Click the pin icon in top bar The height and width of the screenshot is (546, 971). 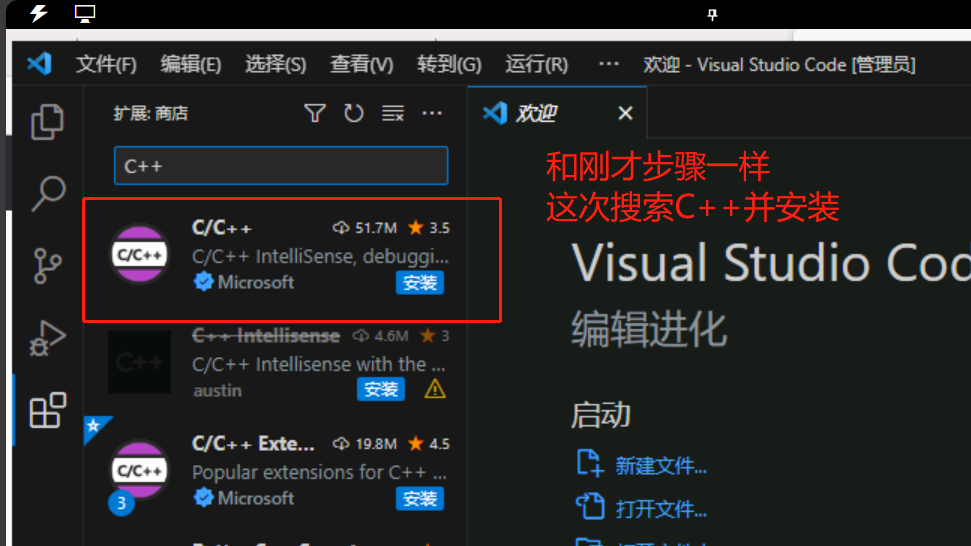click(712, 14)
